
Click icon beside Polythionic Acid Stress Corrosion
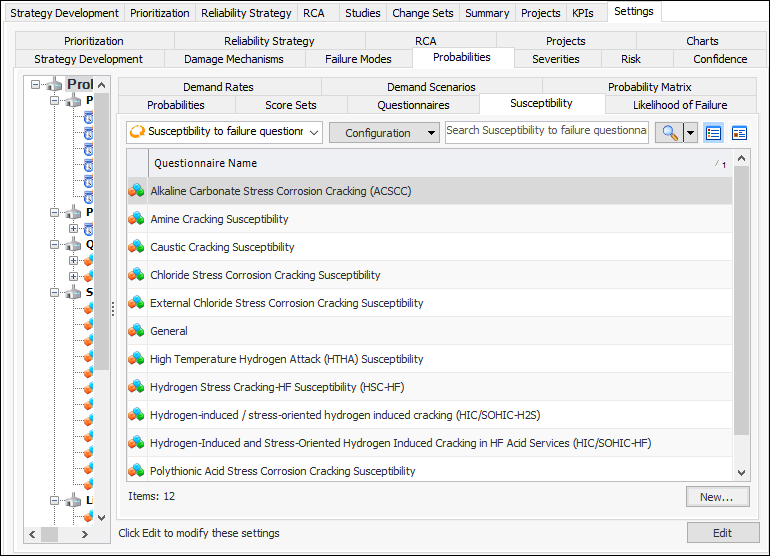(137, 471)
